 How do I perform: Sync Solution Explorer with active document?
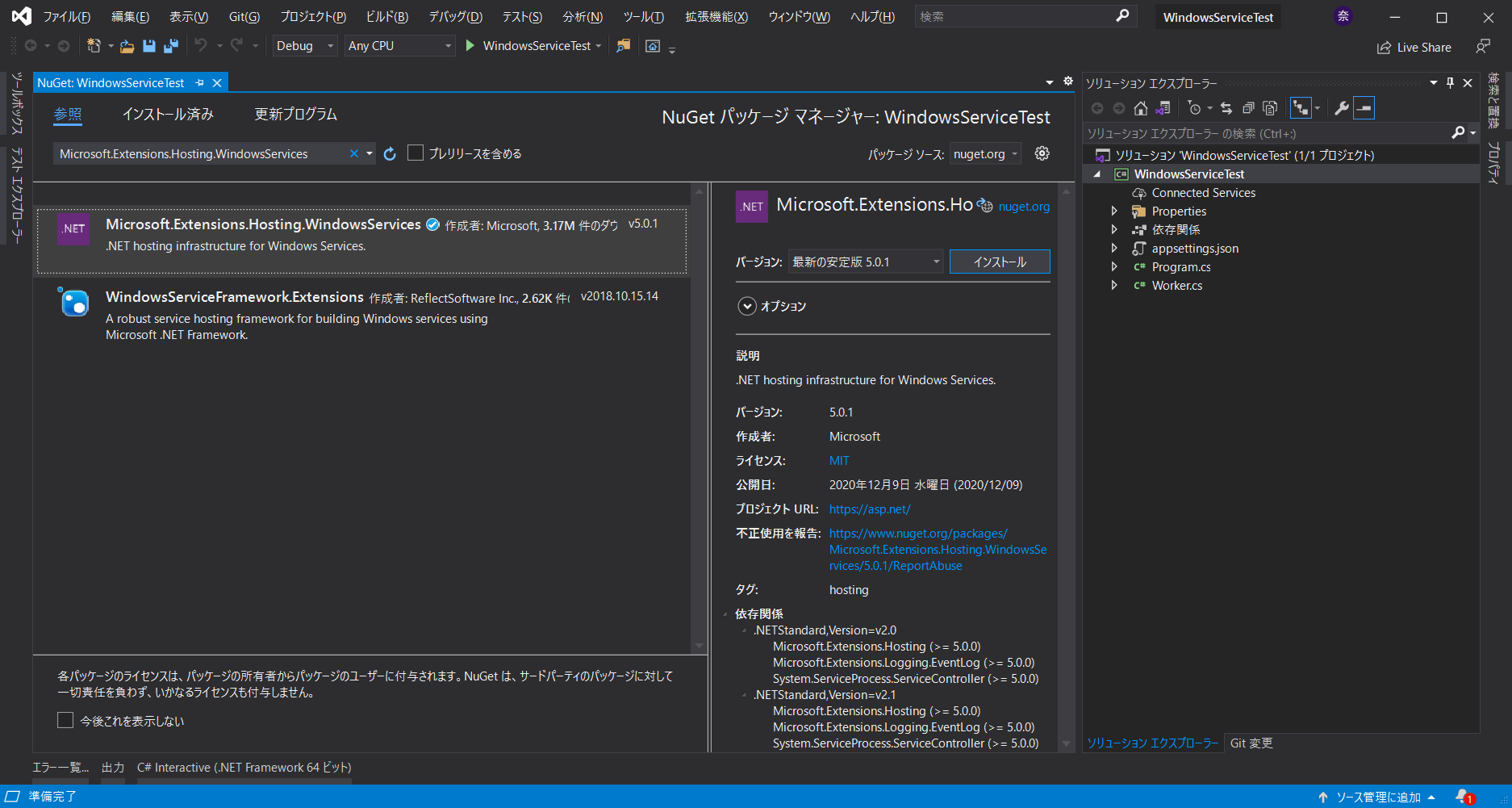click(1226, 107)
